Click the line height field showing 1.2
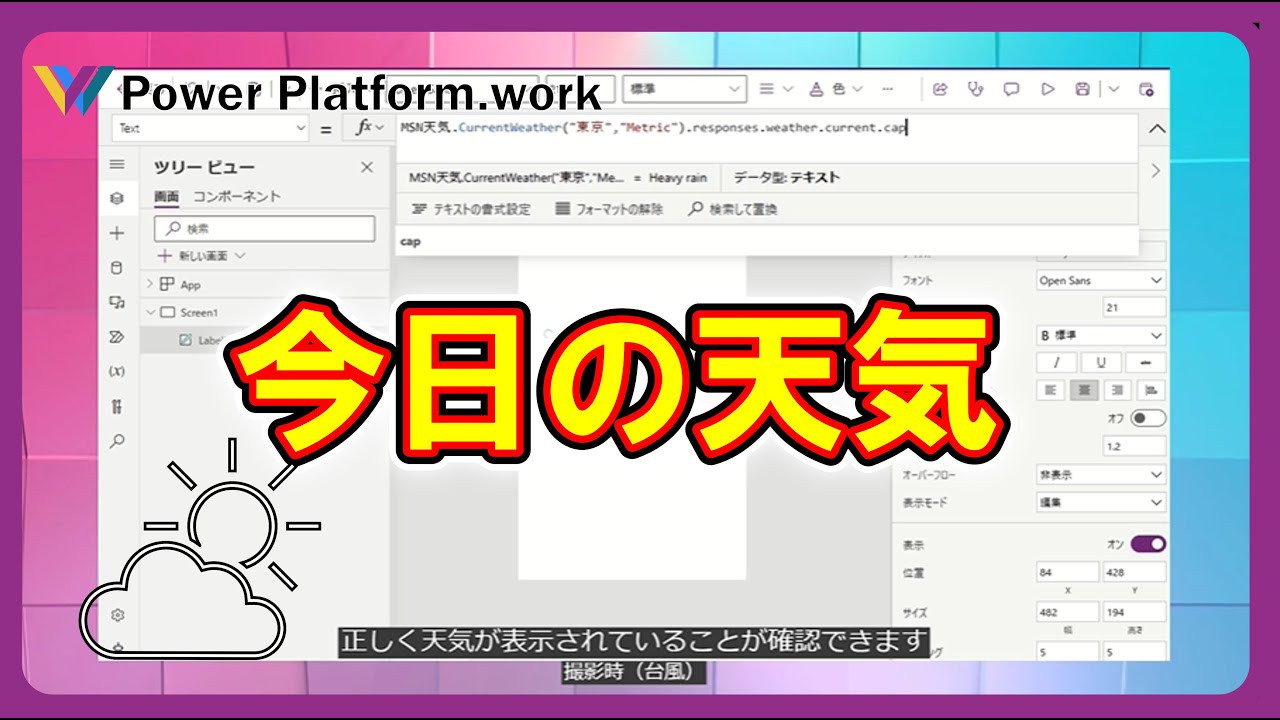The image size is (1280, 720). [x=1134, y=446]
